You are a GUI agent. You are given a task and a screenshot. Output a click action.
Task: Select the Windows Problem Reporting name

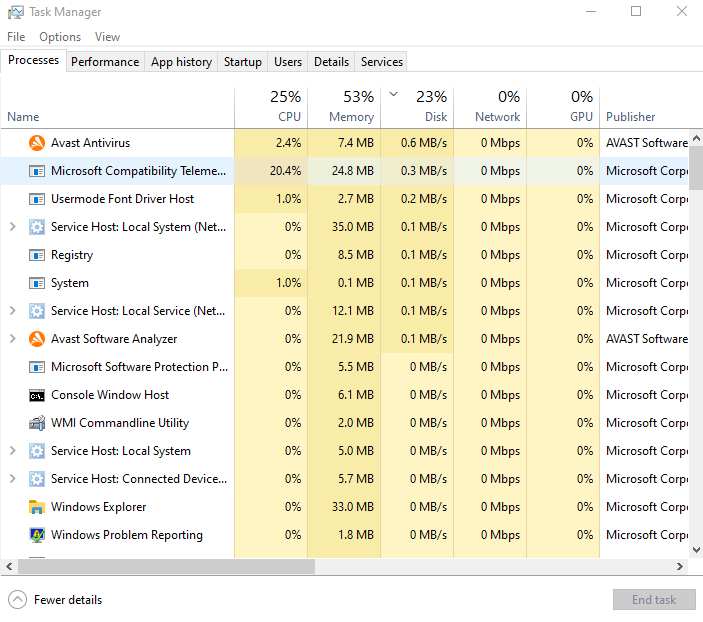coord(127,535)
